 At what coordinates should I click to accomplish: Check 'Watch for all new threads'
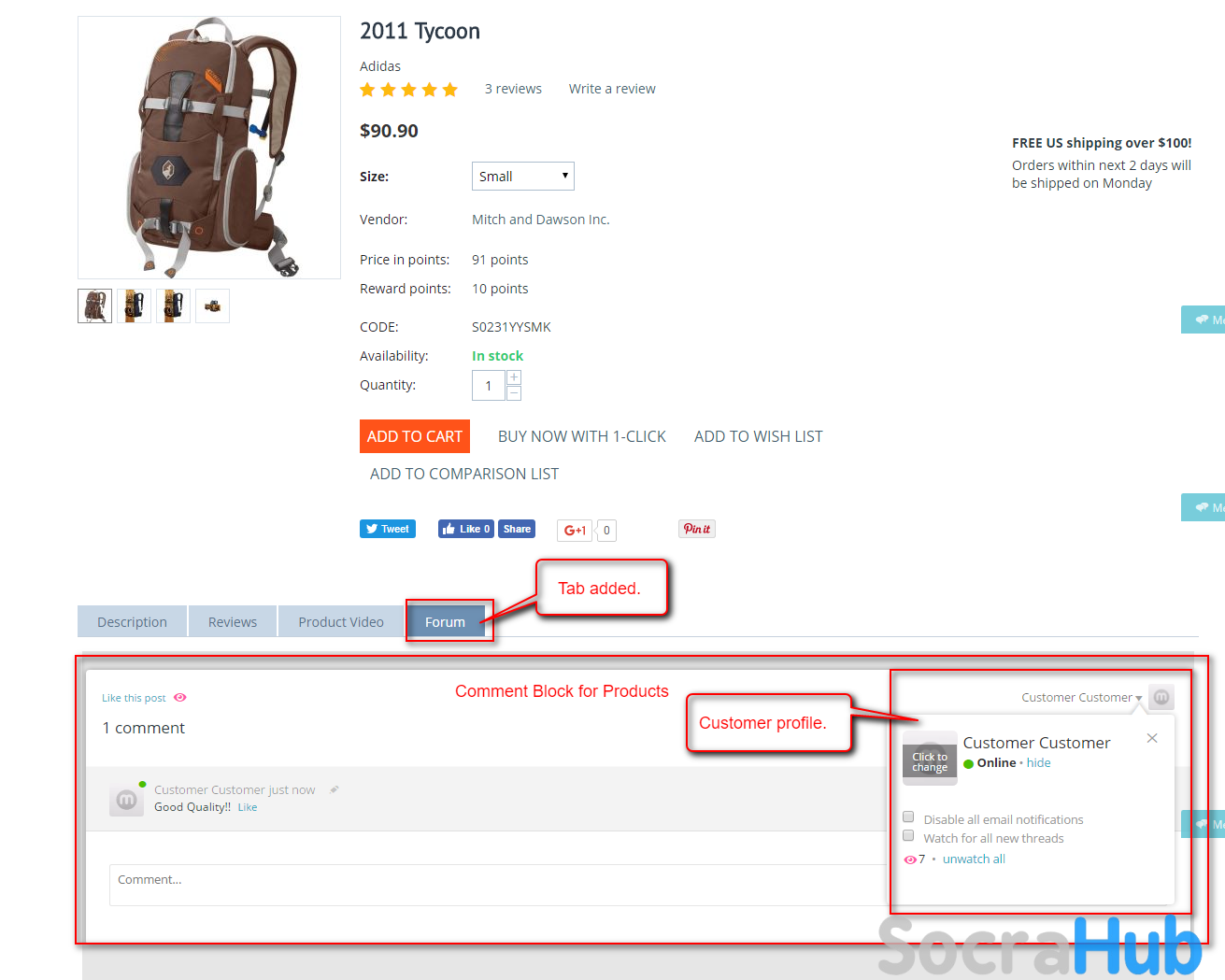[x=908, y=836]
